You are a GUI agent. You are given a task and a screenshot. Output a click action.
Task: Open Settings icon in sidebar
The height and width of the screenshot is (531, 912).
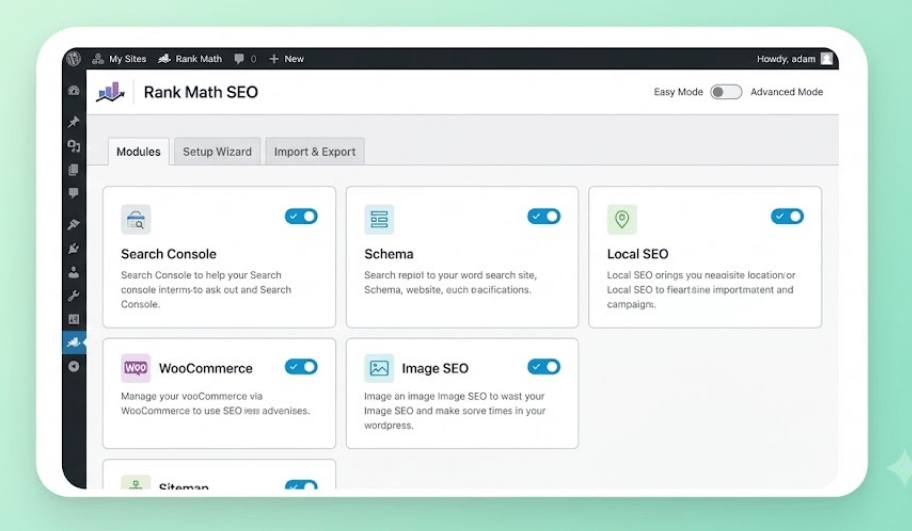click(74, 319)
